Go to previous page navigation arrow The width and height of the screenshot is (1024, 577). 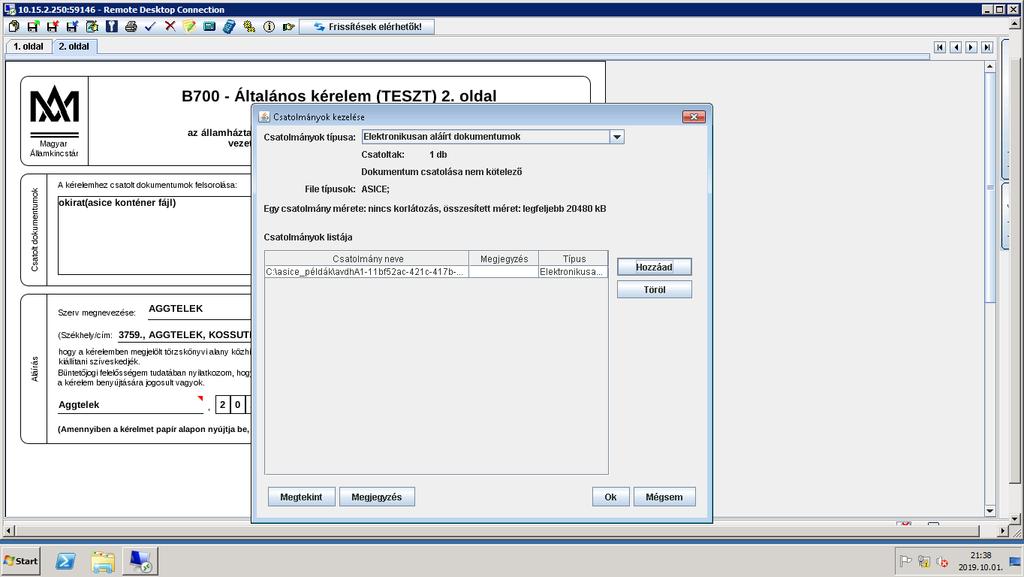955,47
